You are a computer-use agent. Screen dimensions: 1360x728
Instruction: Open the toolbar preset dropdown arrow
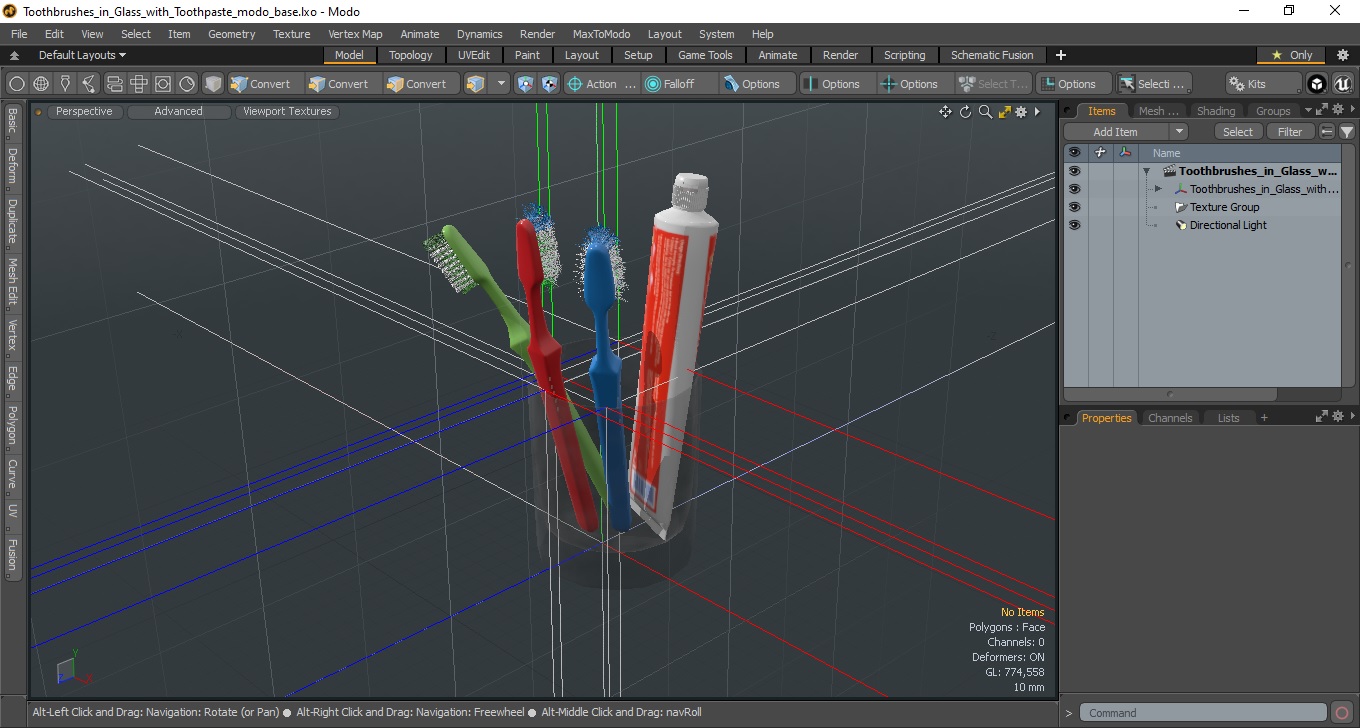click(x=502, y=84)
